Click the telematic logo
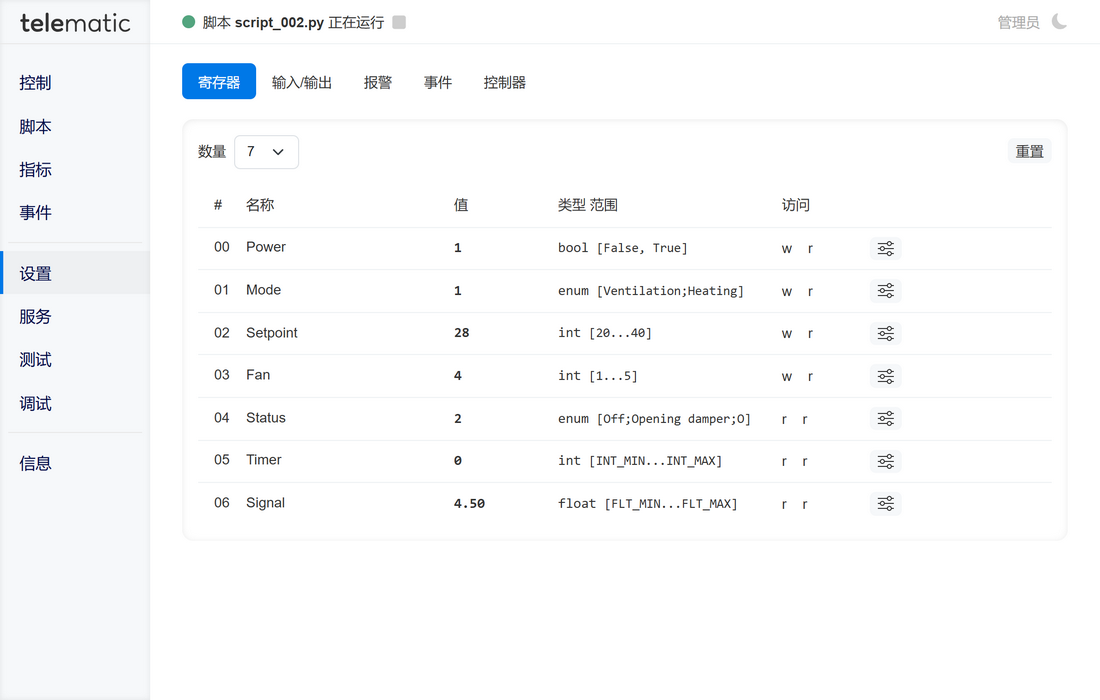The height and width of the screenshot is (700, 1100). (75, 23)
